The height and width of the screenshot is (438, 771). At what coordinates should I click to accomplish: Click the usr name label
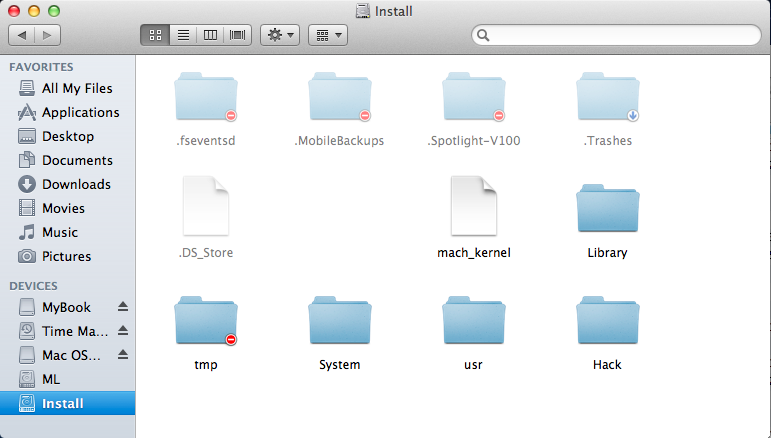(x=474, y=365)
